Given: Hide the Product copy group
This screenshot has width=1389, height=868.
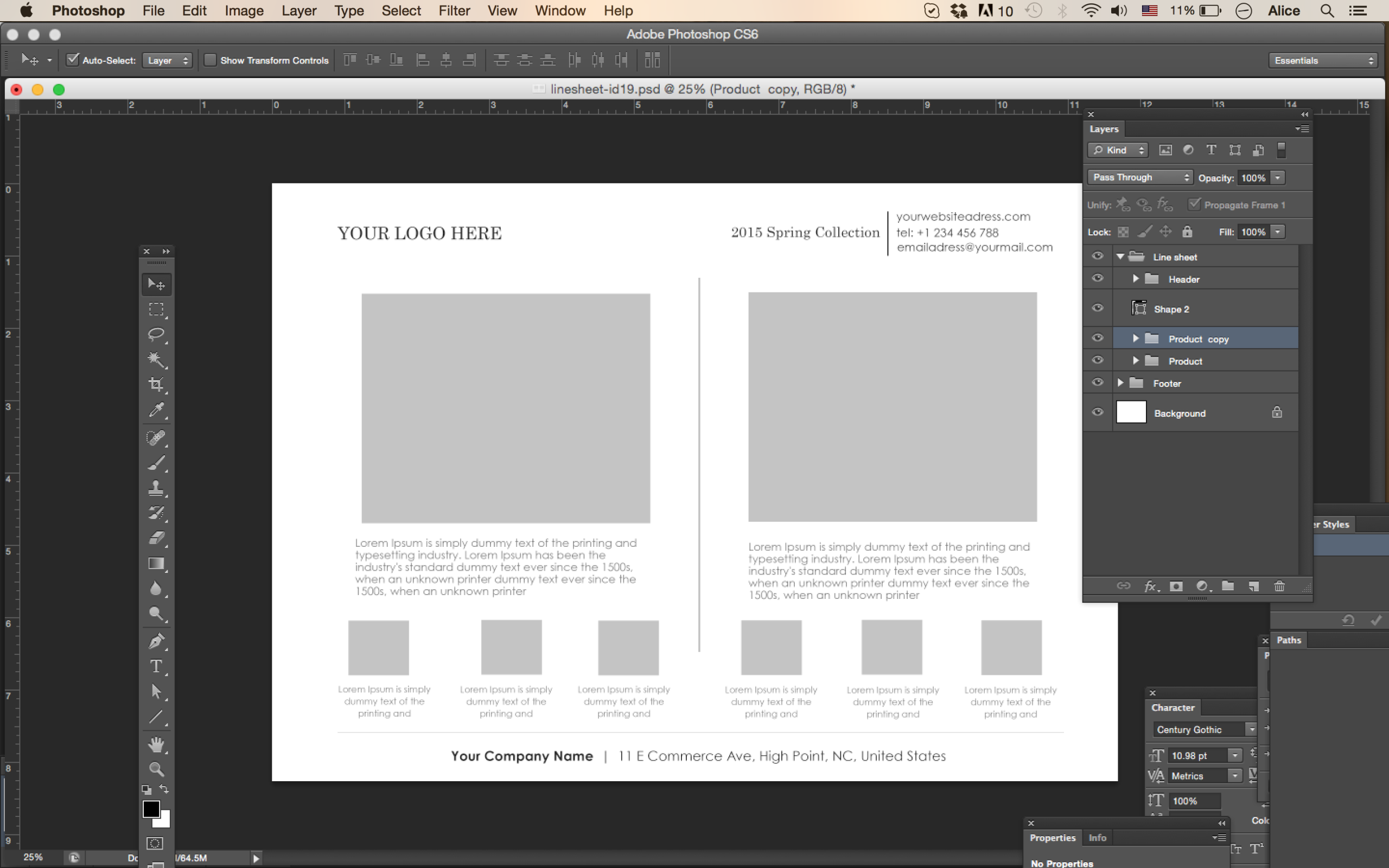Looking at the screenshot, I should (1098, 338).
